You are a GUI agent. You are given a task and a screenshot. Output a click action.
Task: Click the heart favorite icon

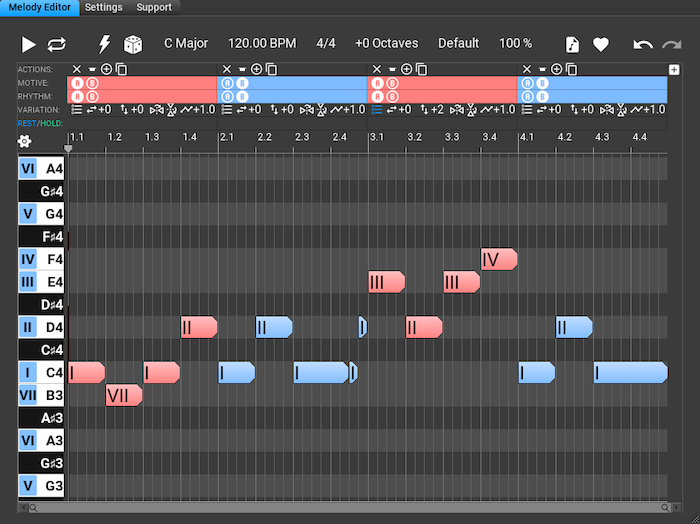601,44
